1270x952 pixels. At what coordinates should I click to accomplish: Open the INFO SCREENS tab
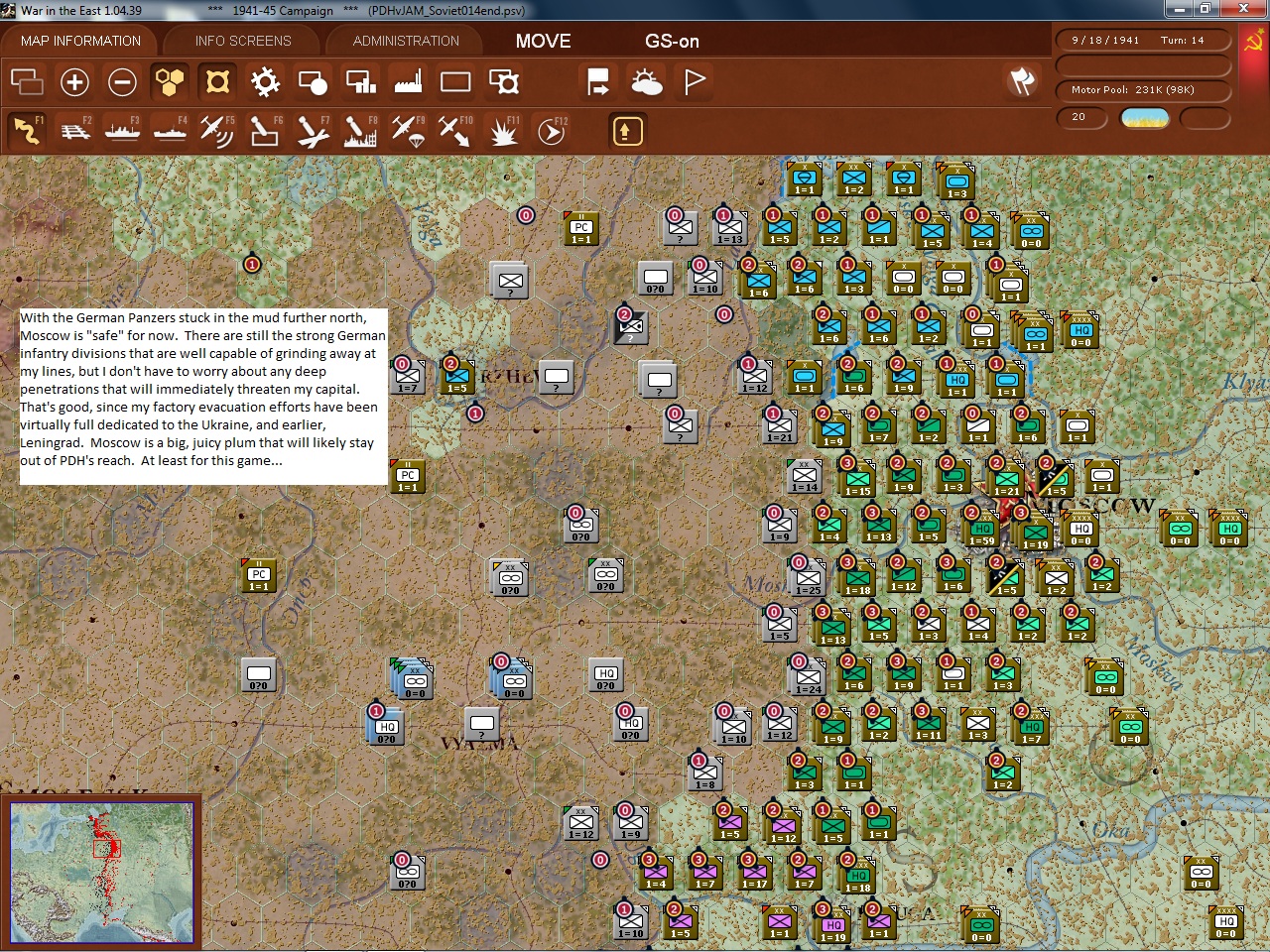click(243, 41)
